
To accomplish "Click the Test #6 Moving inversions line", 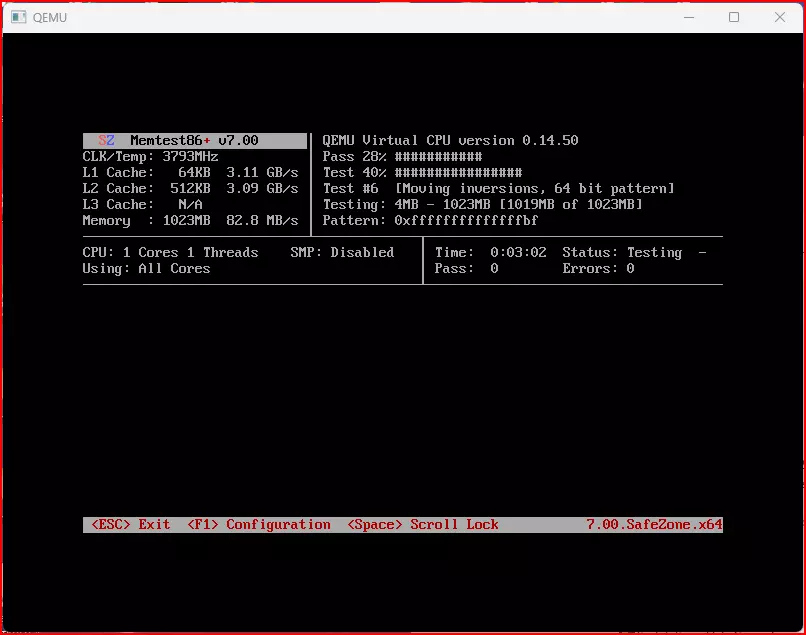I will pos(499,188).
